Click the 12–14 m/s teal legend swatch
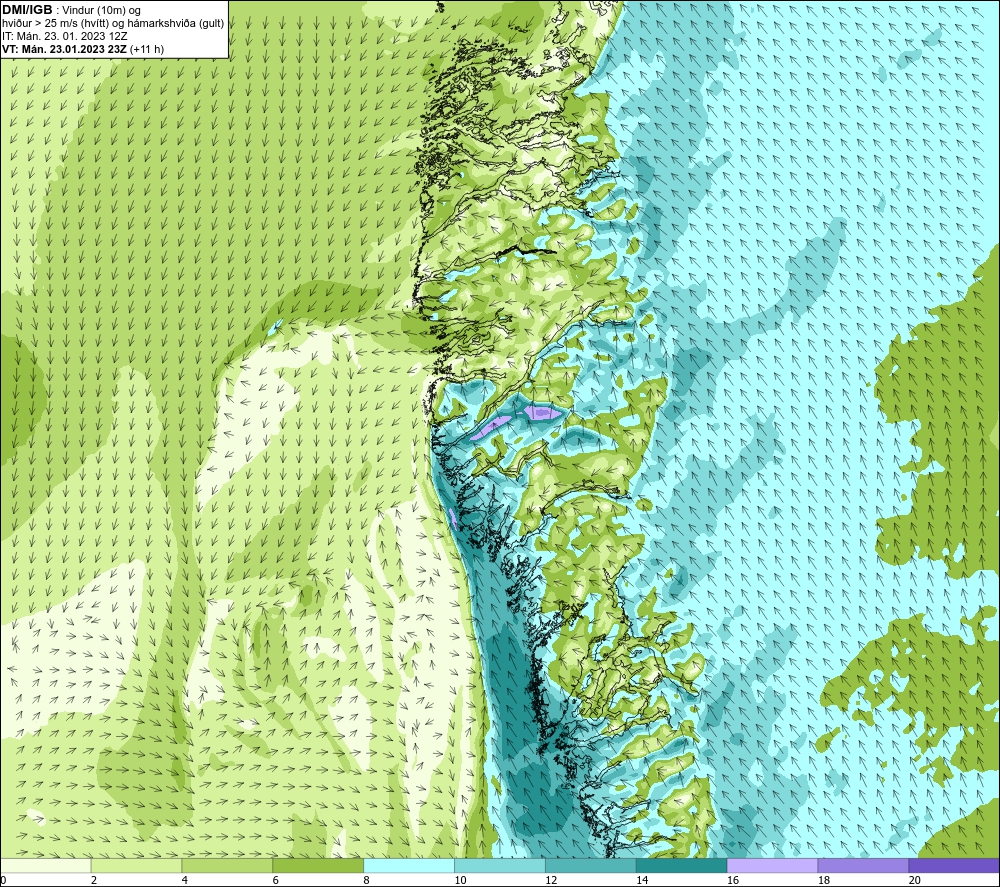 pyautogui.click(x=591, y=866)
